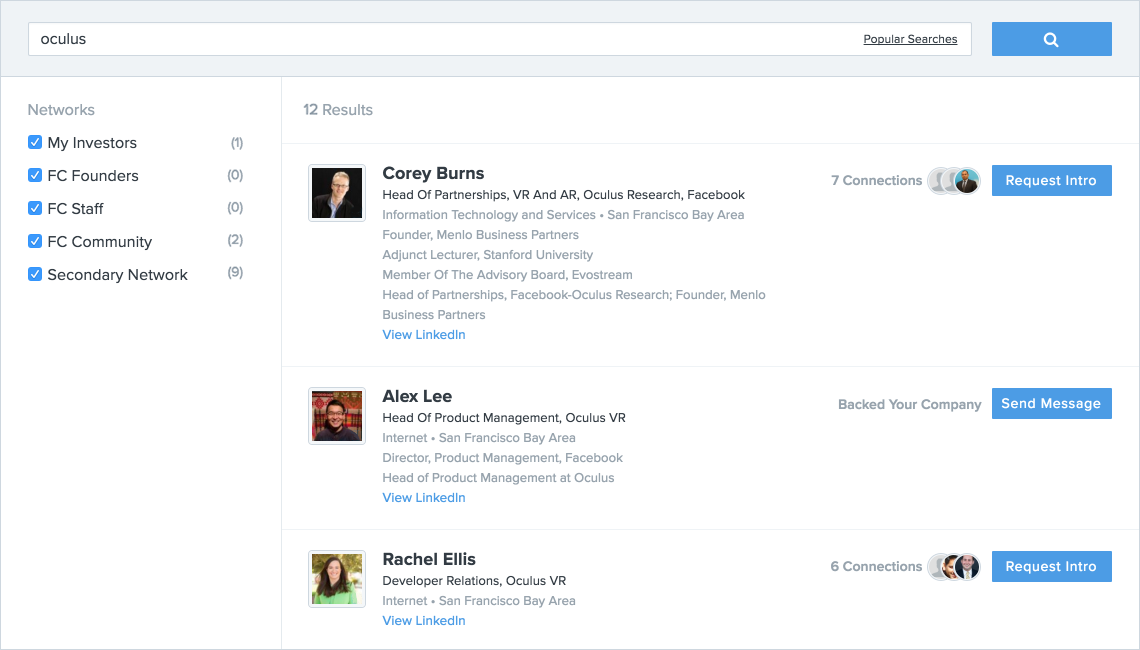Uncheck the My Investors network filter
Screen dimensions: 1140x650
[x=35, y=143]
